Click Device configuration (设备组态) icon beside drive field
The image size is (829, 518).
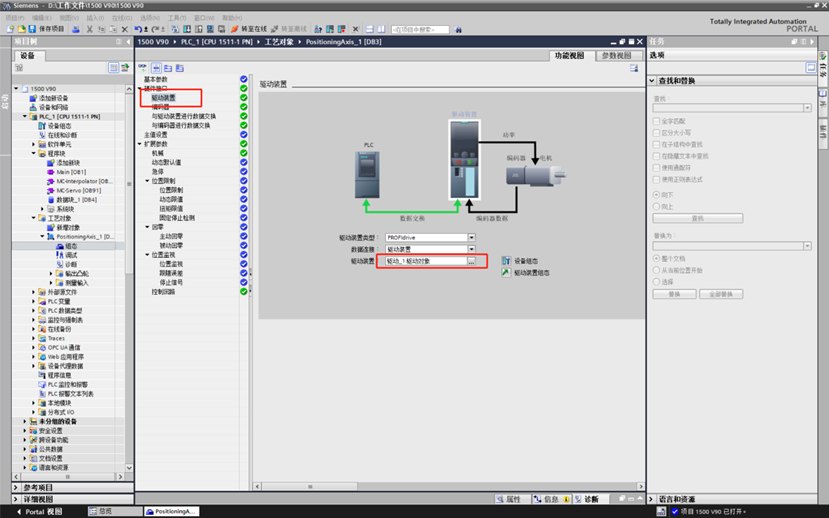click(506, 261)
